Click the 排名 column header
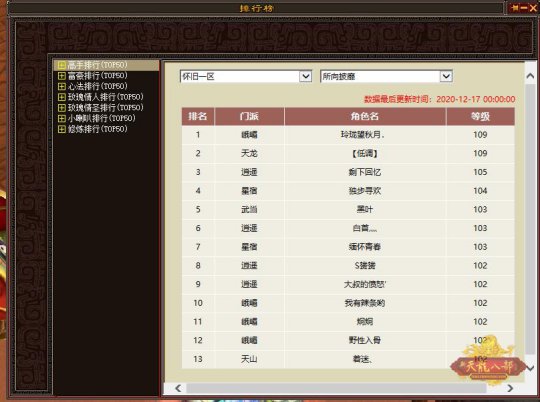Screen dimensions: 540x402 pos(198,116)
